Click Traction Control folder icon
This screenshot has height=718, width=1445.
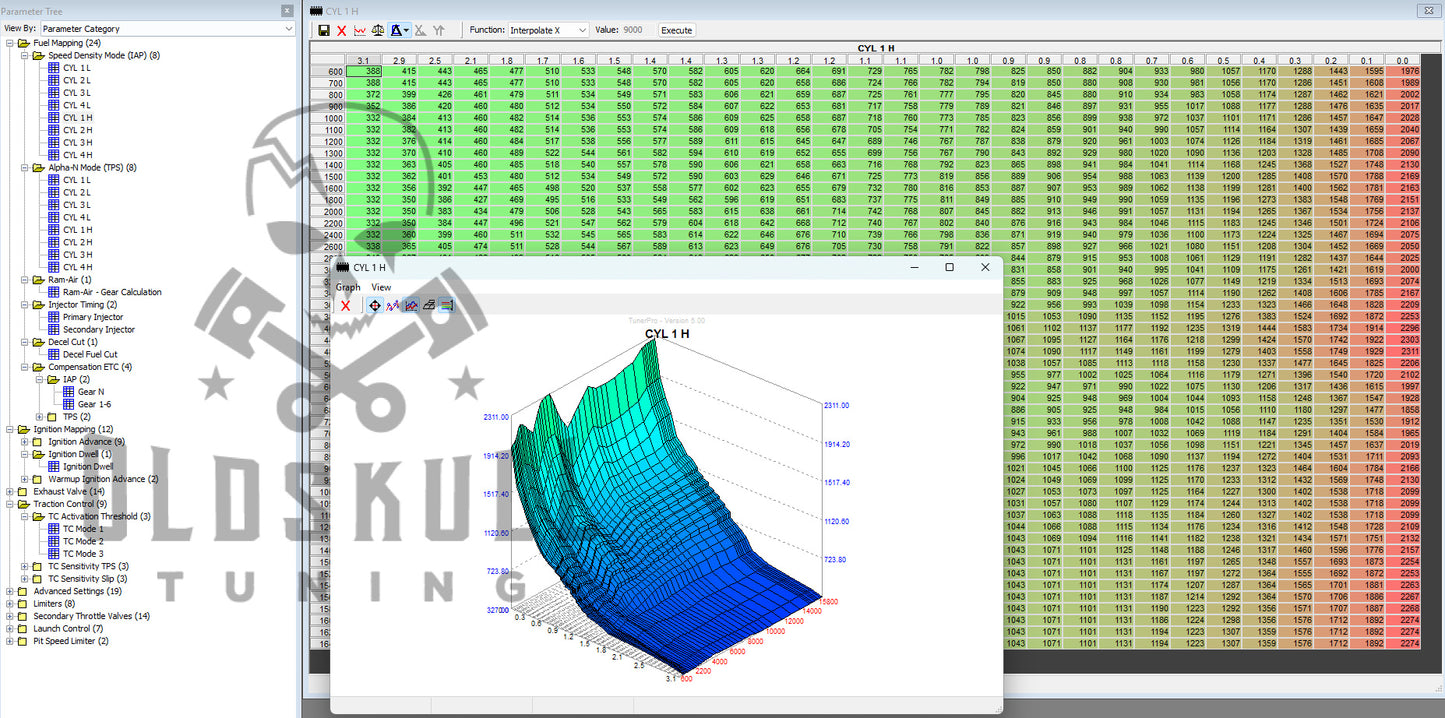click(24, 504)
